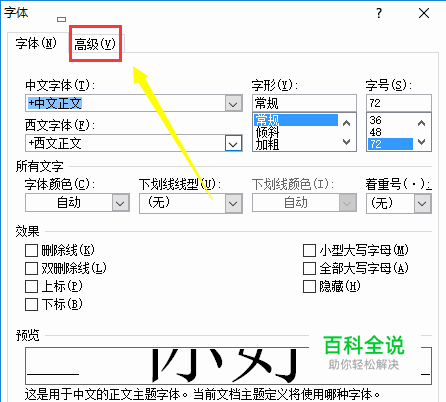Choose 倾斜 in the font style list
The width and height of the screenshot is (446, 402).
(296, 132)
